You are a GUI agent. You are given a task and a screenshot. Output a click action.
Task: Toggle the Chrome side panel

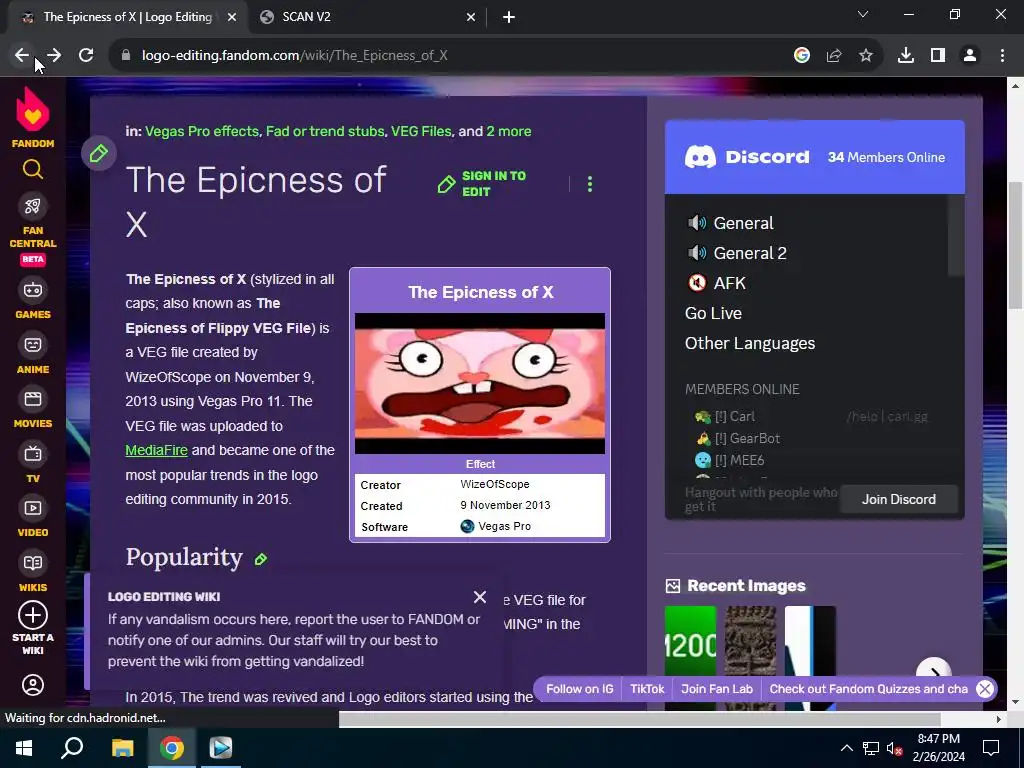[938, 56]
